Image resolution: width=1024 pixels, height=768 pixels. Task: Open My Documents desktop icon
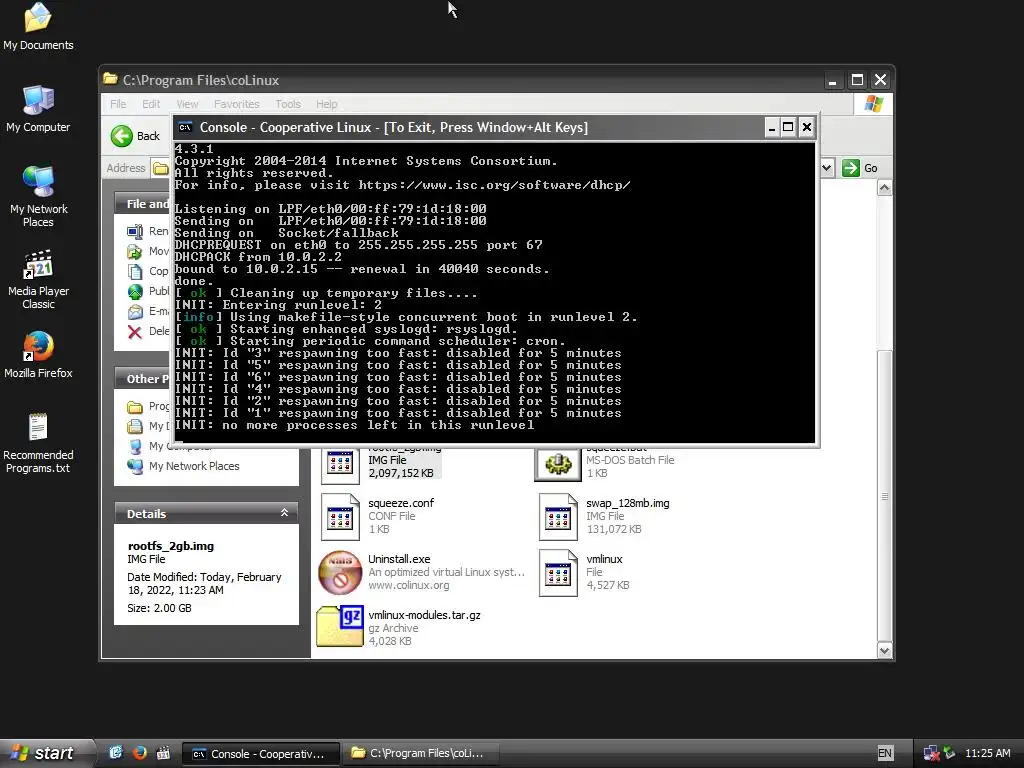point(38,26)
